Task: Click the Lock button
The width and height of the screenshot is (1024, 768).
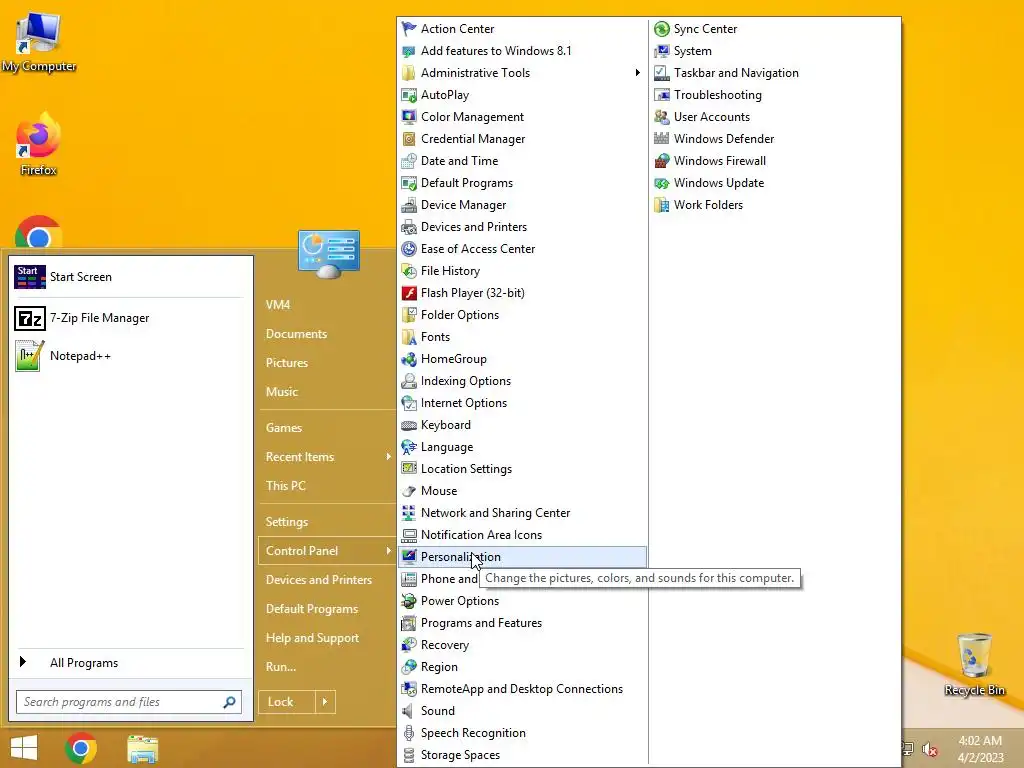Action: pos(287,702)
